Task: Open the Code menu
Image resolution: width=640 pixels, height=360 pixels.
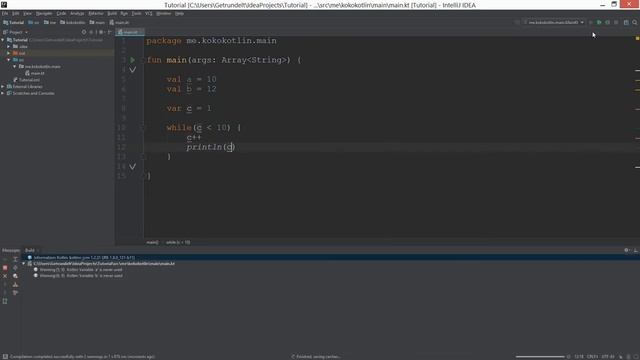Action: coord(61,13)
